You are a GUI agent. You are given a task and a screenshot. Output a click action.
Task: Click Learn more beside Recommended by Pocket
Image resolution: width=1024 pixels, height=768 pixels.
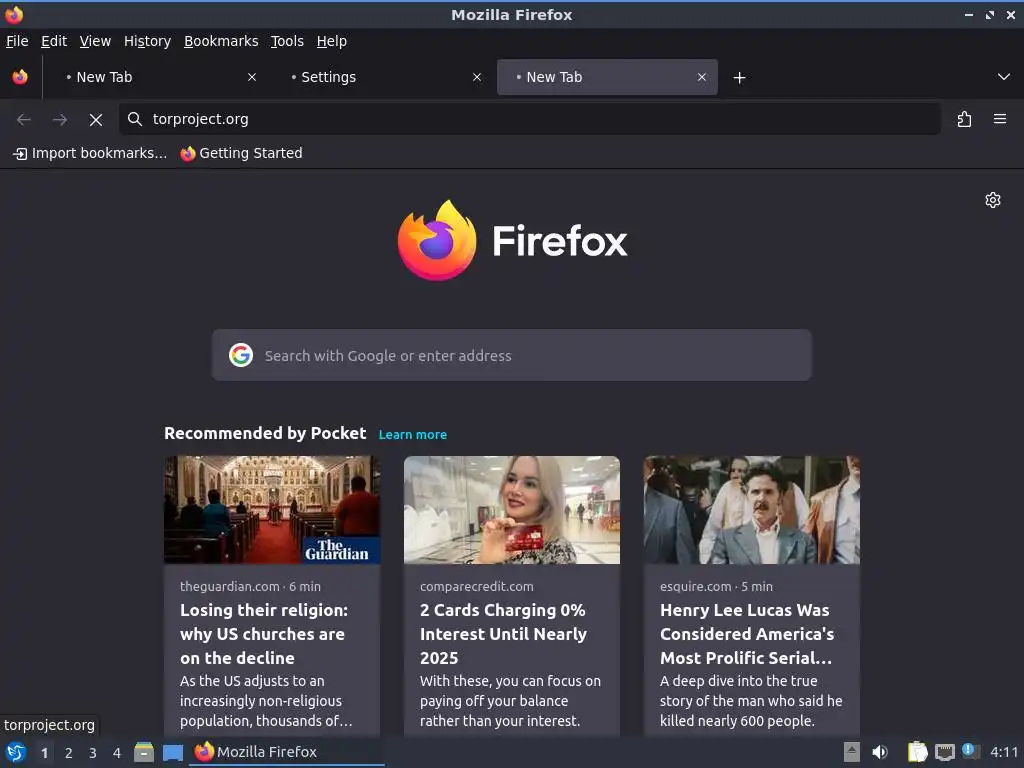coord(413,434)
